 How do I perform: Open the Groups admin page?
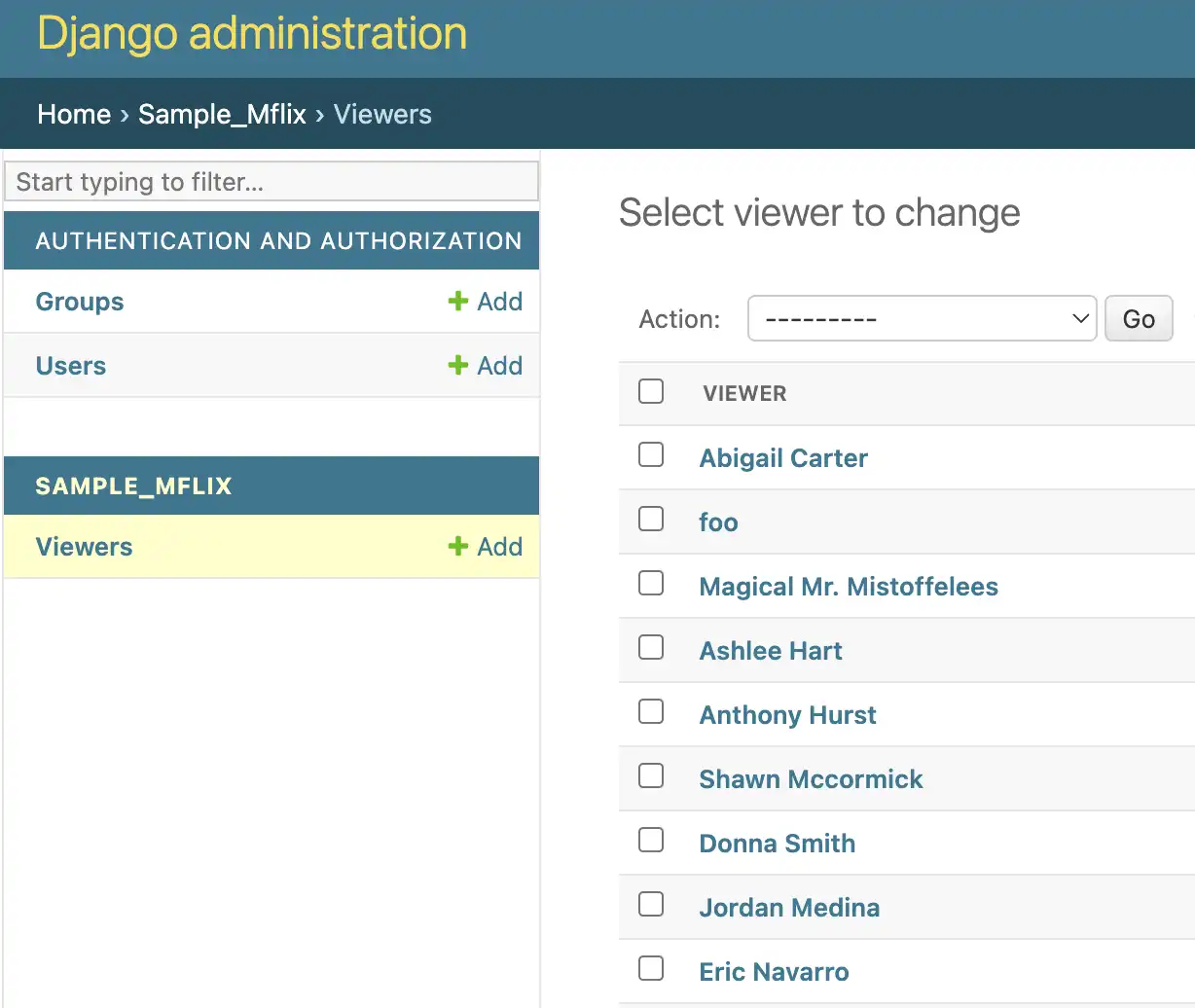coord(79,302)
